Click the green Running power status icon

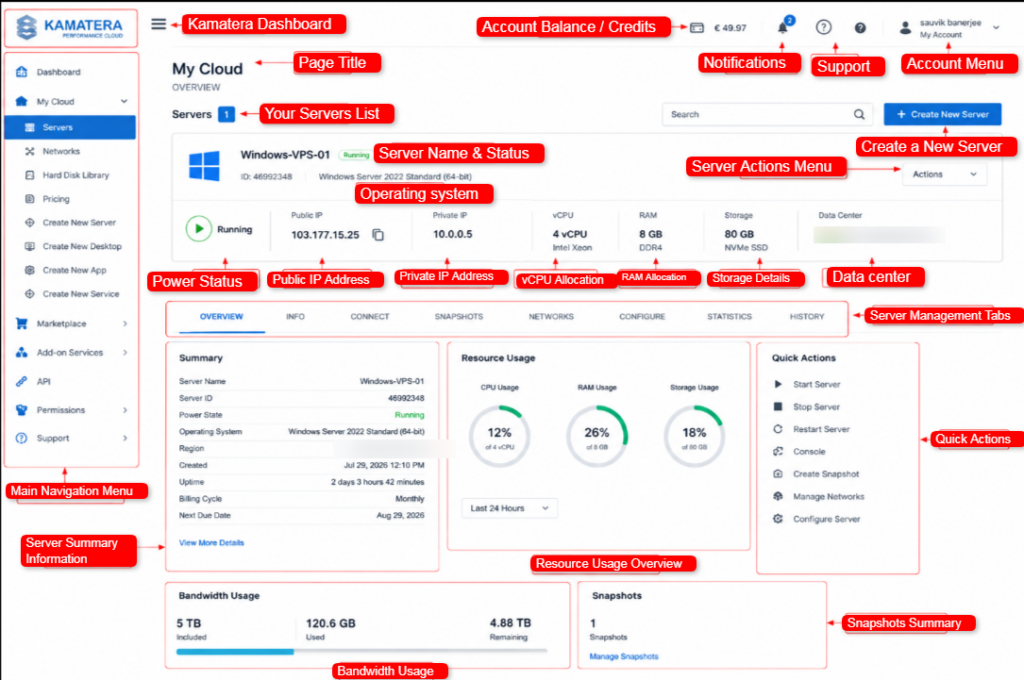click(199, 229)
